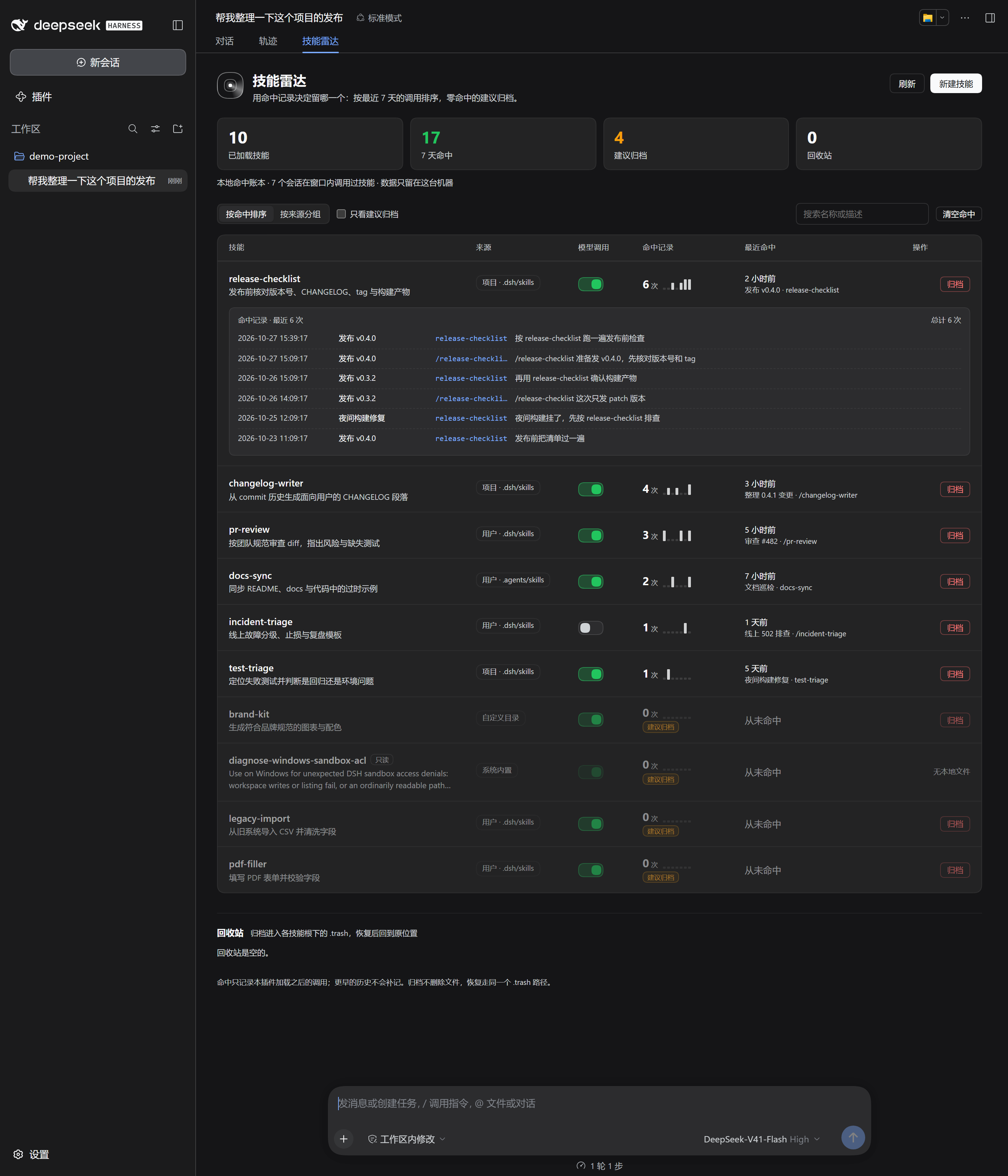Enable the incident-triage model toggle
Viewport: 1008px width, 1176px height.
[x=590, y=628]
